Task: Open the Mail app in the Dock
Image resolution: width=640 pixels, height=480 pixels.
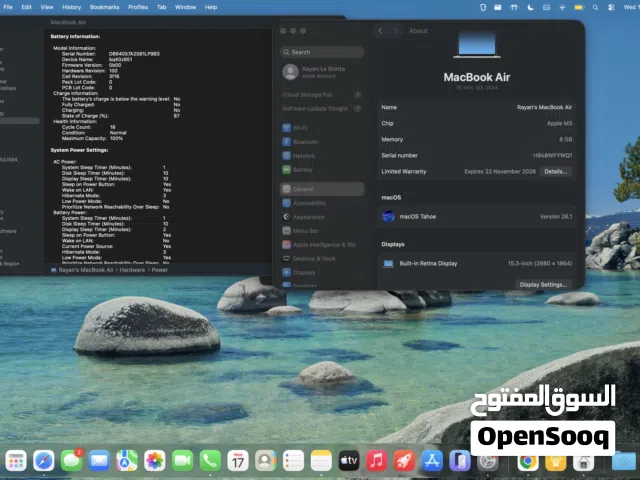Action: 99,461
